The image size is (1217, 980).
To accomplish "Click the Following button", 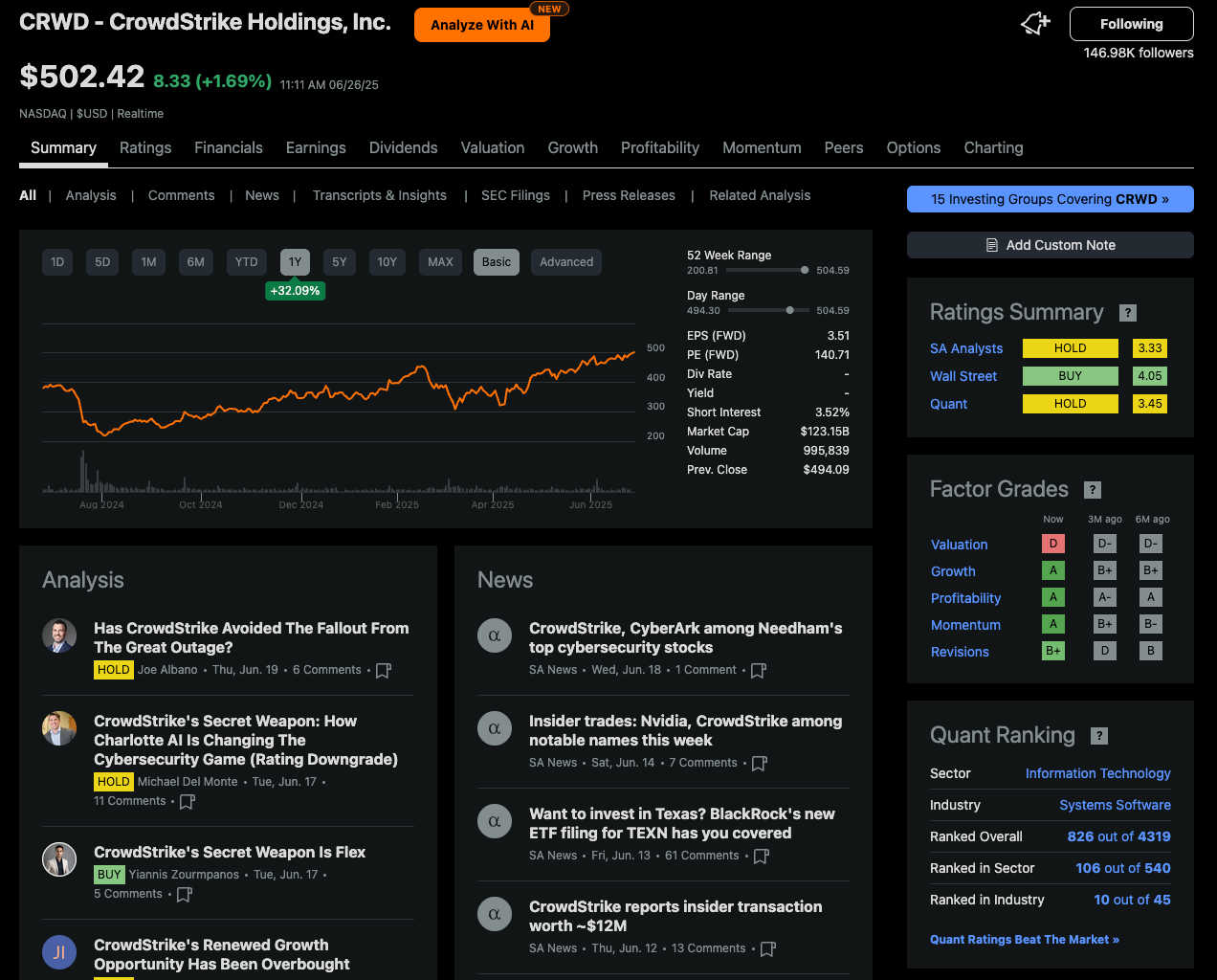I will pyautogui.click(x=1132, y=24).
